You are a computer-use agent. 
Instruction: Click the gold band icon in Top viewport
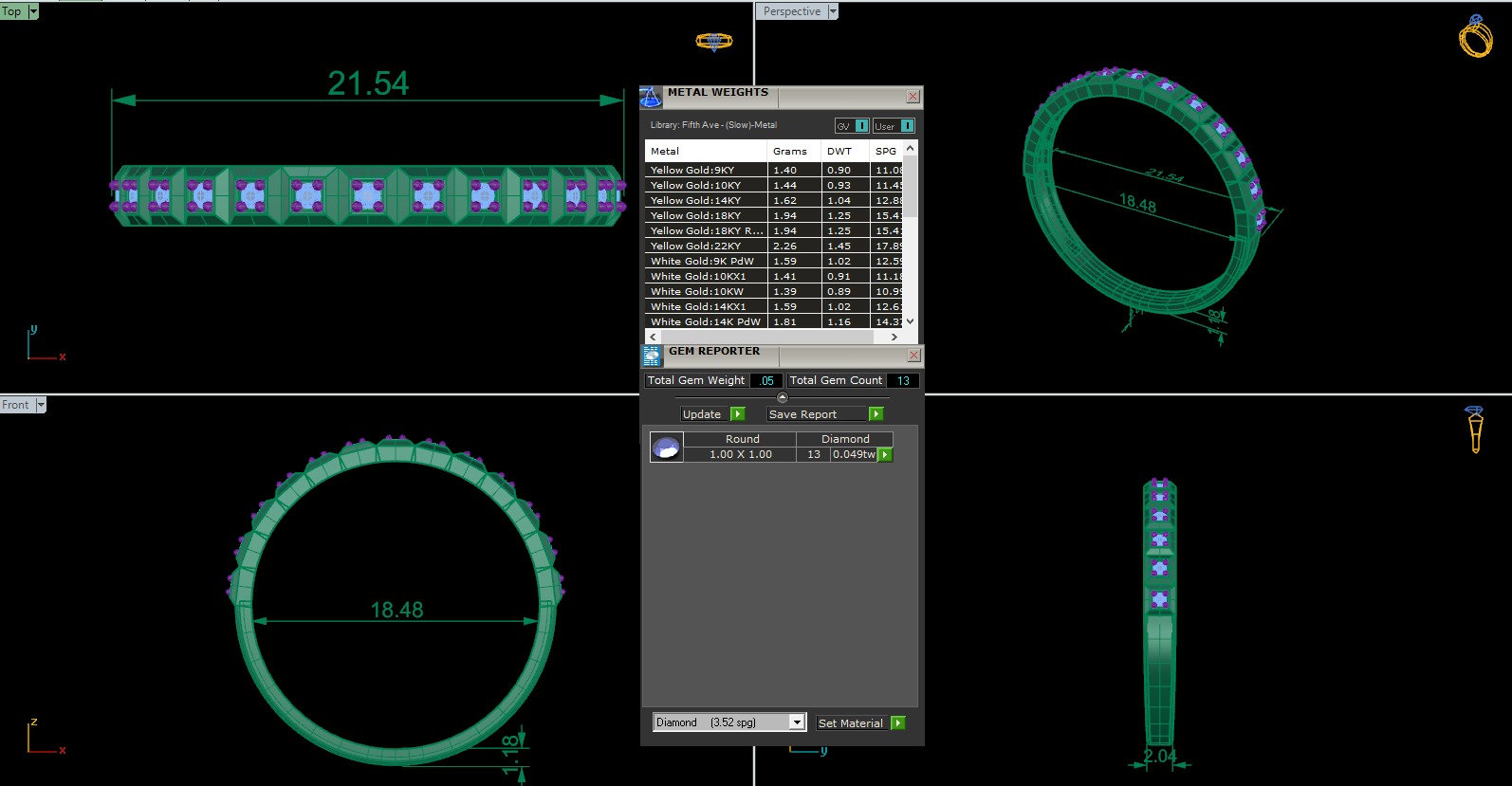coord(713,41)
